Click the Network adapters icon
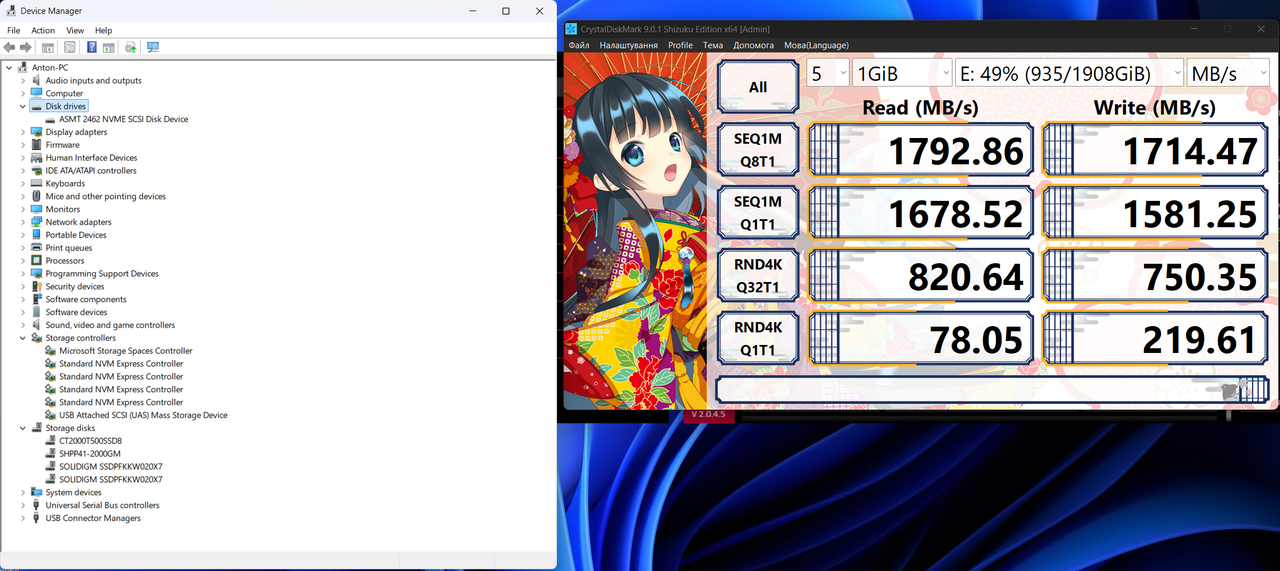Screen dimensions: 1280x571 (x=37, y=222)
